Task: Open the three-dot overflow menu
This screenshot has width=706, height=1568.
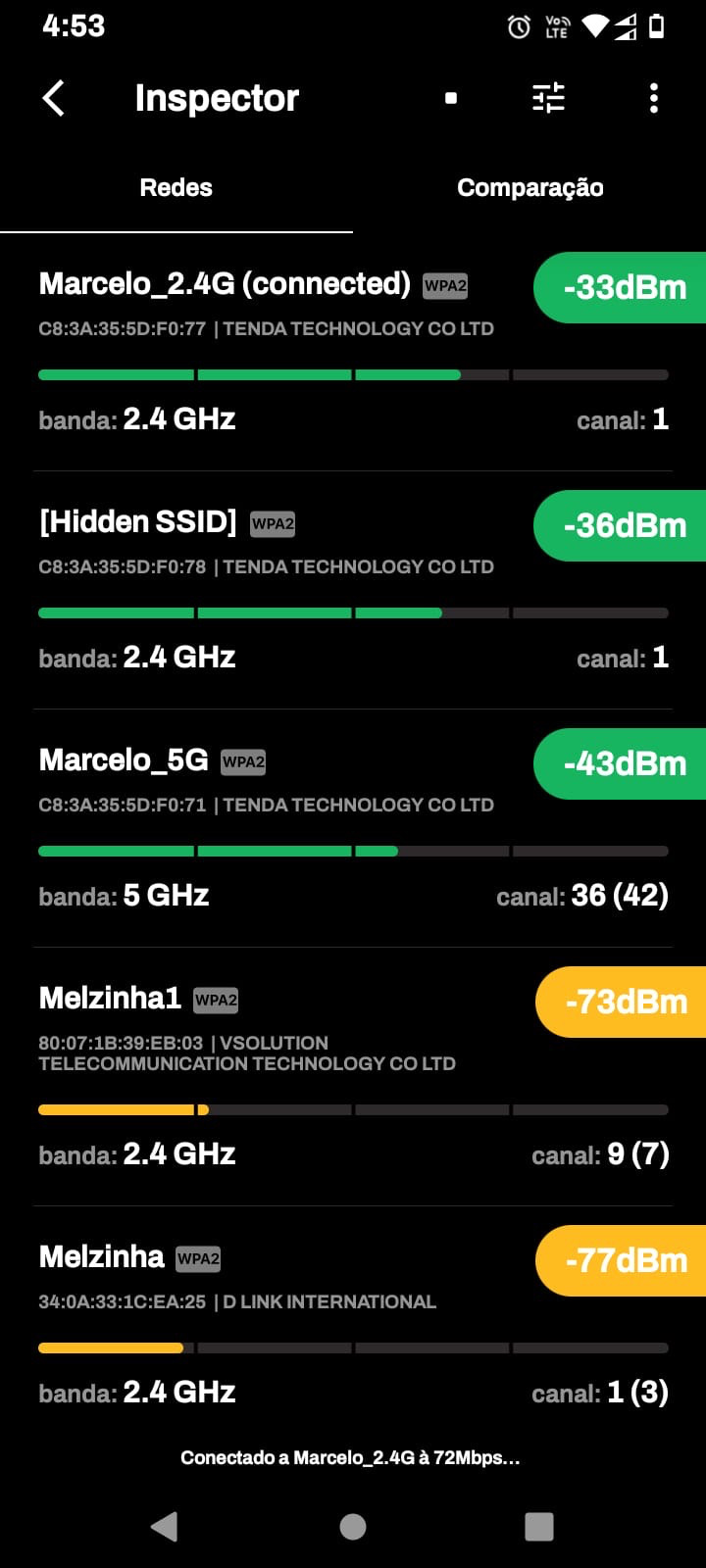Action: (654, 98)
